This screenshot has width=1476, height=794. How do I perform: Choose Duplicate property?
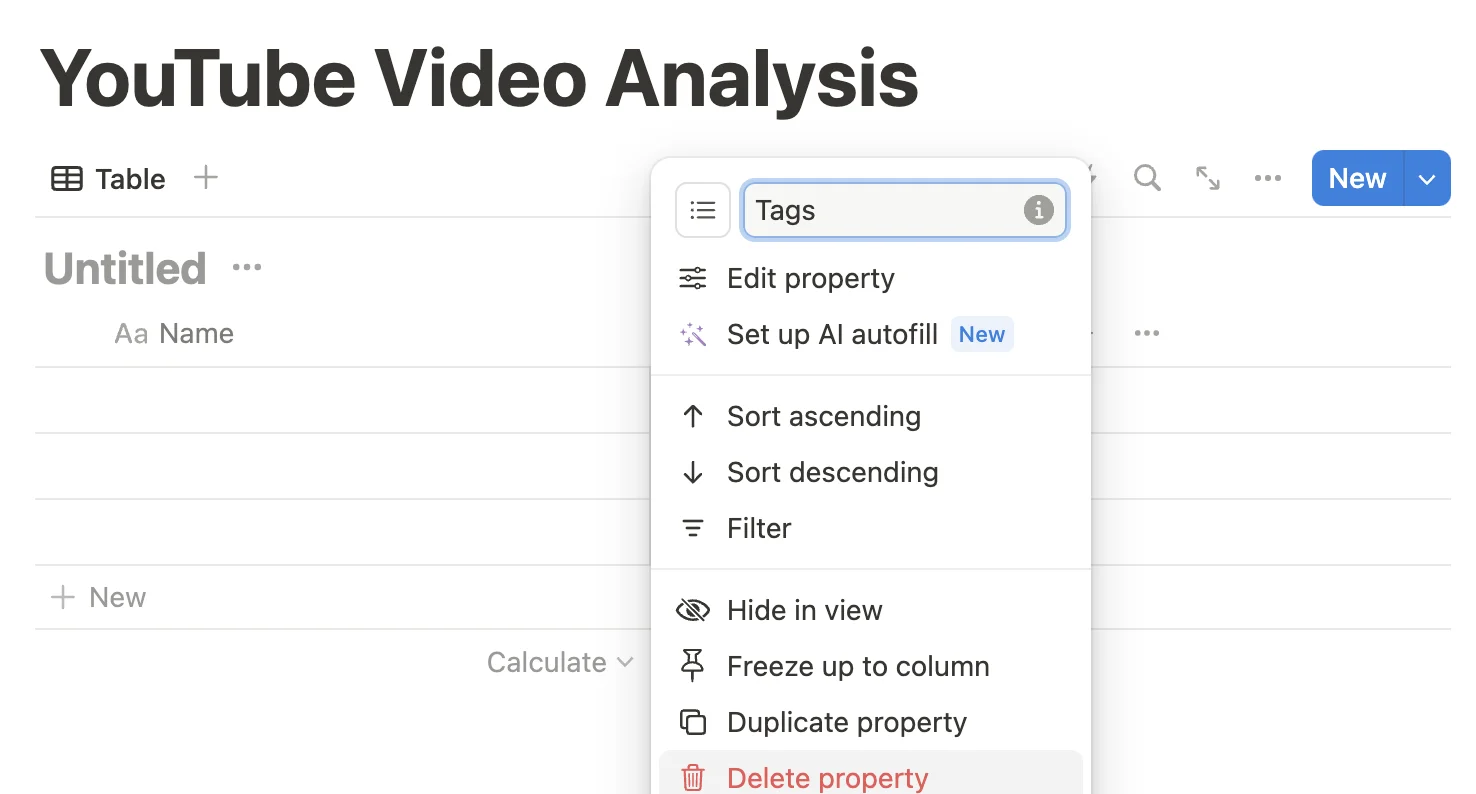[870, 722]
